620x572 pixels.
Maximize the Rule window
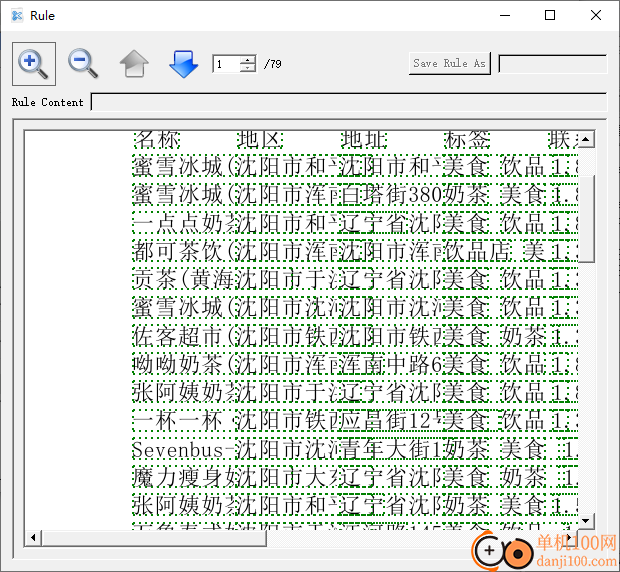pos(550,15)
